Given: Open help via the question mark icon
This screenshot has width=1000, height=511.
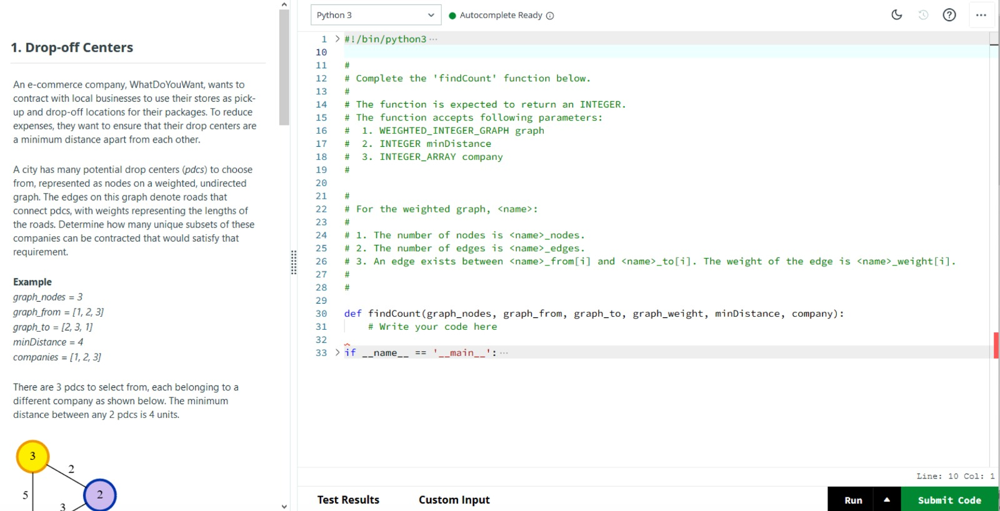Looking at the screenshot, I should [949, 15].
